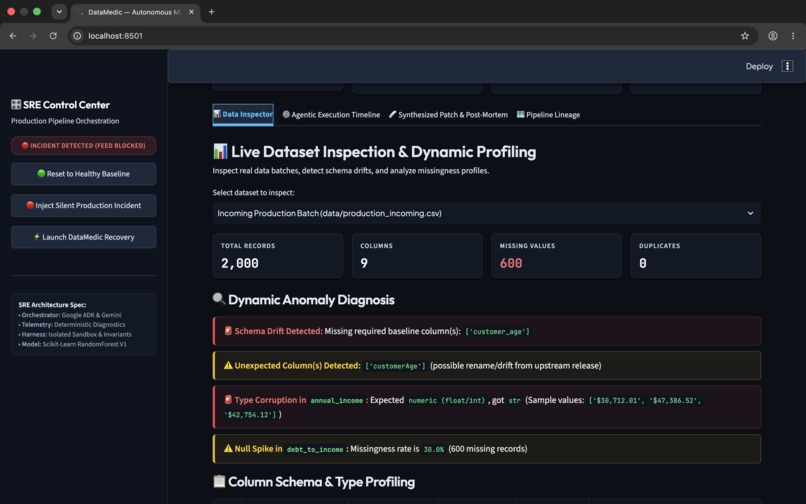806x504 pixels.
Task: Go forward in browser history
Action: coord(33,36)
